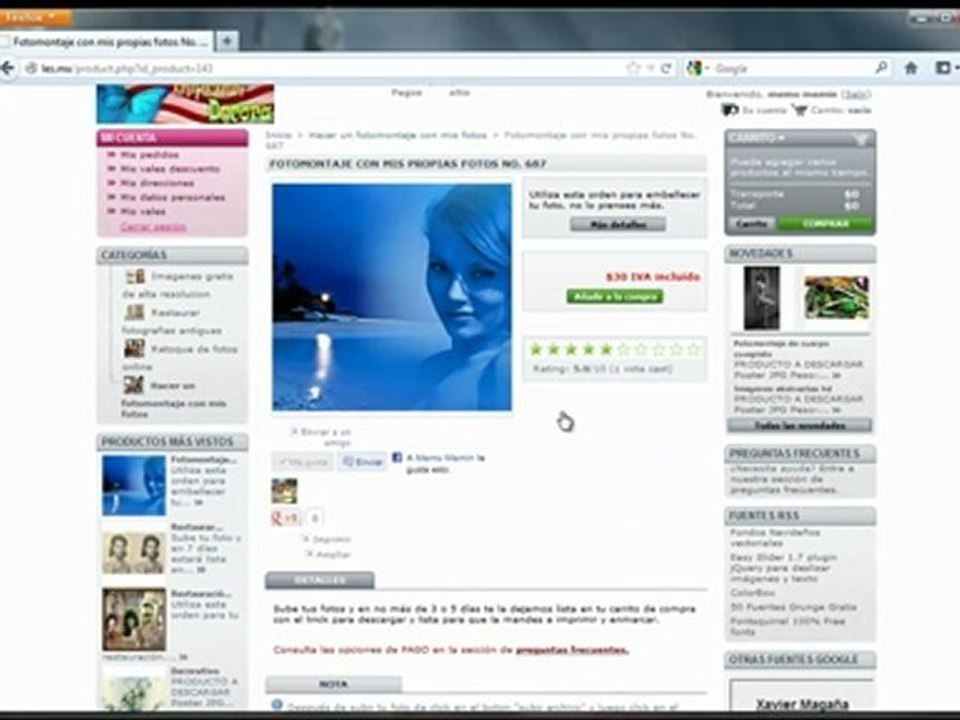The width and height of the screenshot is (960, 720).
Task: Select the Fotomontaje browser tab
Action: tap(108, 42)
